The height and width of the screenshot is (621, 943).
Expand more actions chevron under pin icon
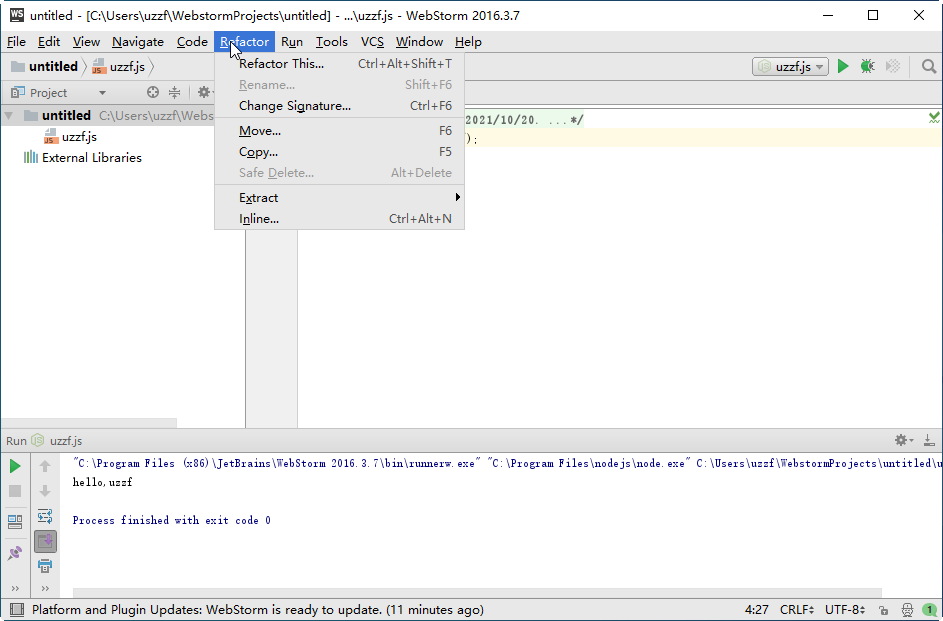pyautogui.click(x=15, y=588)
